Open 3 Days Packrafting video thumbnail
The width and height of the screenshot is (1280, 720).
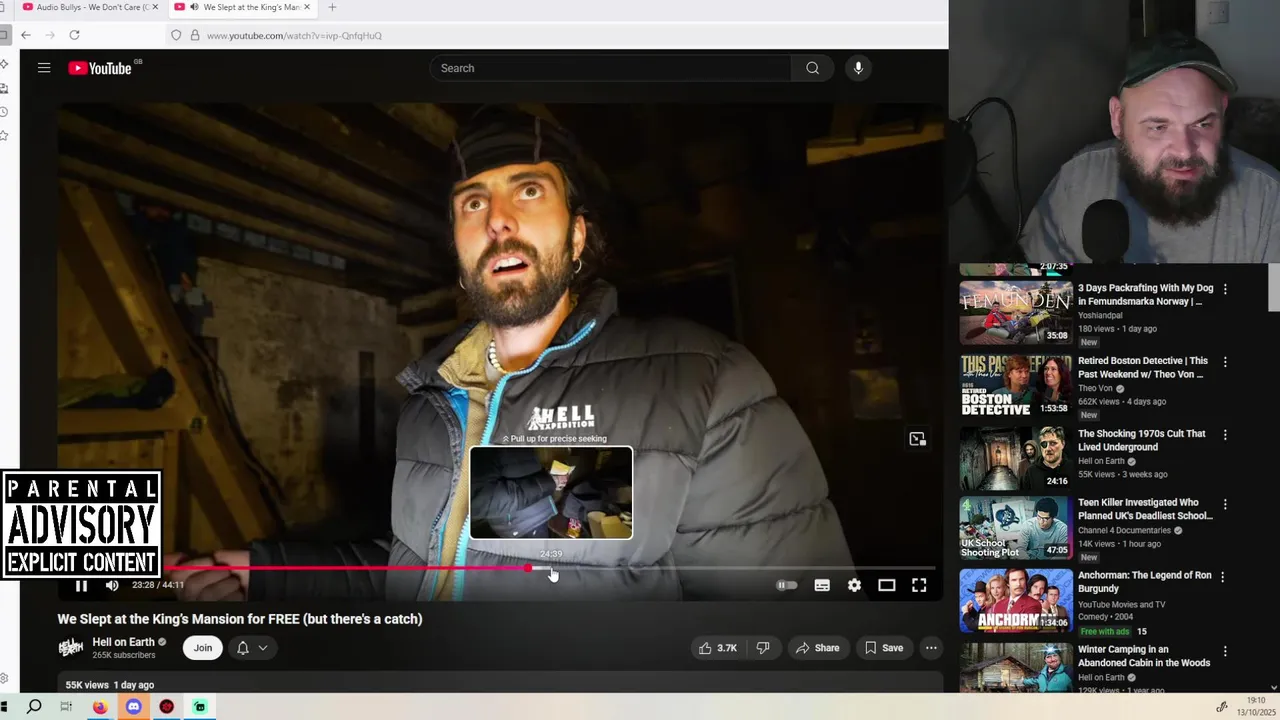[1016, 313]
